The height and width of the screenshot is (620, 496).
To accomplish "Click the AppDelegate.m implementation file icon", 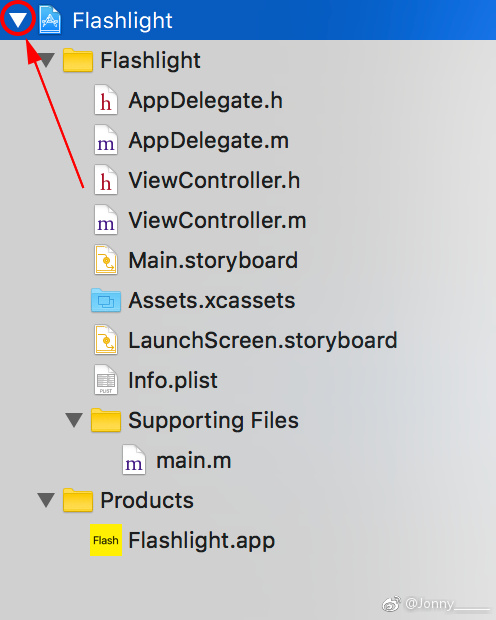I will click(106, 140).
